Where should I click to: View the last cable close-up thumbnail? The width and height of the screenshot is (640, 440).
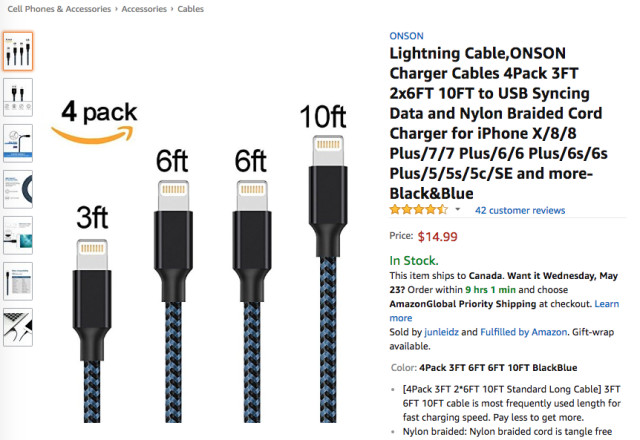tap(17, 327)
